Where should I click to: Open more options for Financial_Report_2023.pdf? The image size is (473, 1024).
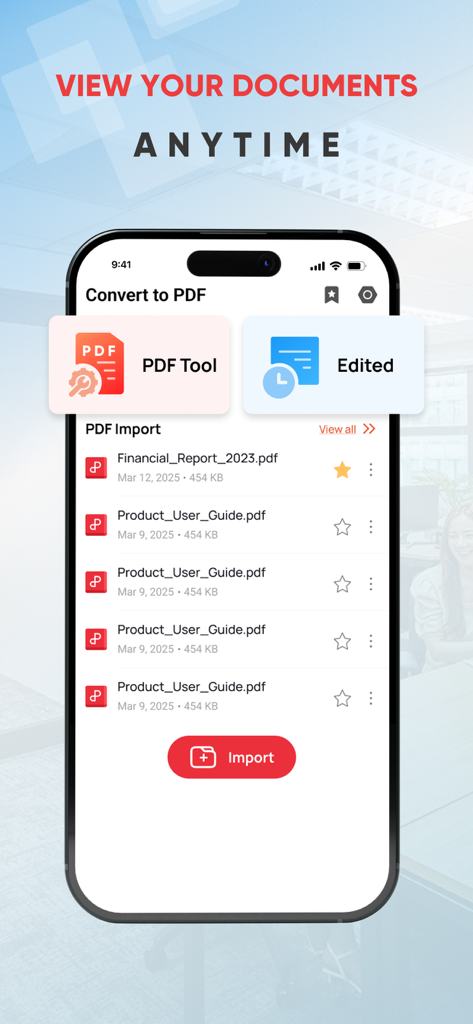pos(370,470)
